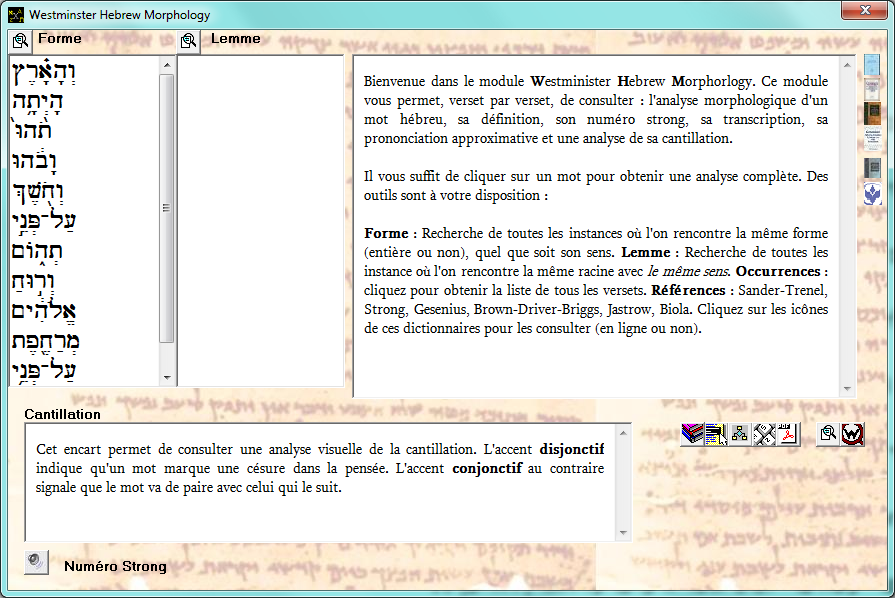This screenshot has height=598, width=895.
Task: Click the Cantillation heading
Action: click(62, 414)
